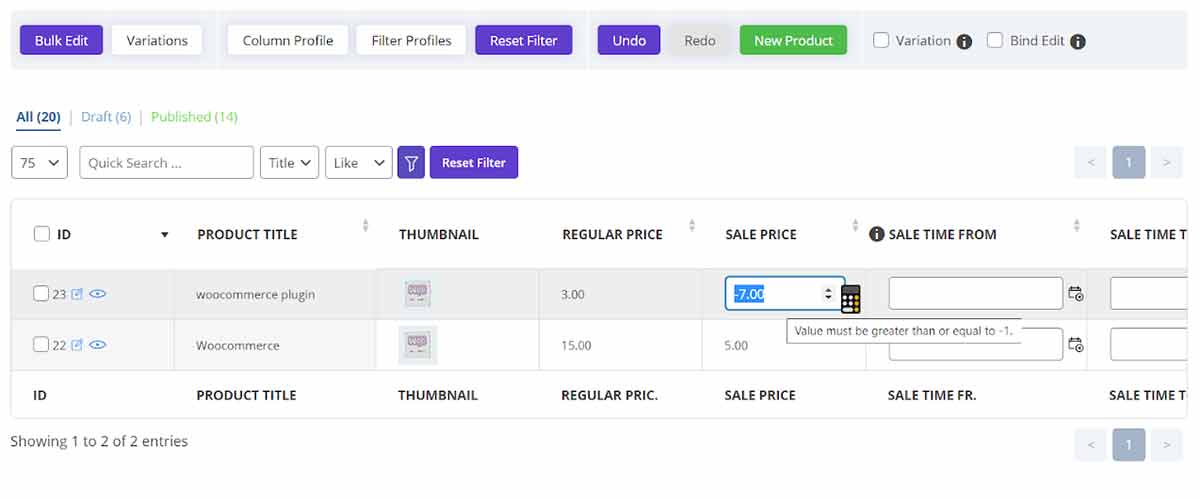Viewport: 1200px width, 499px height.
Task: Click the purple funnel filter icon
Action: tap(411, 163)
